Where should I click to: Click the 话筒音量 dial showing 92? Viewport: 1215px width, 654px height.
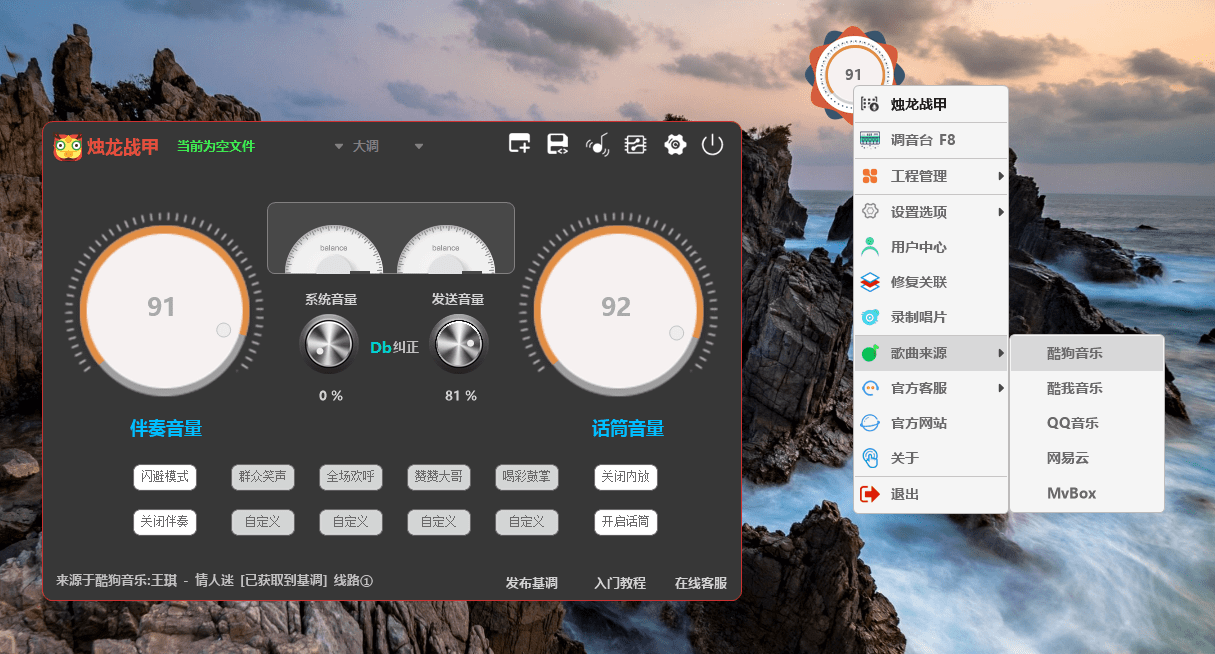617,309
